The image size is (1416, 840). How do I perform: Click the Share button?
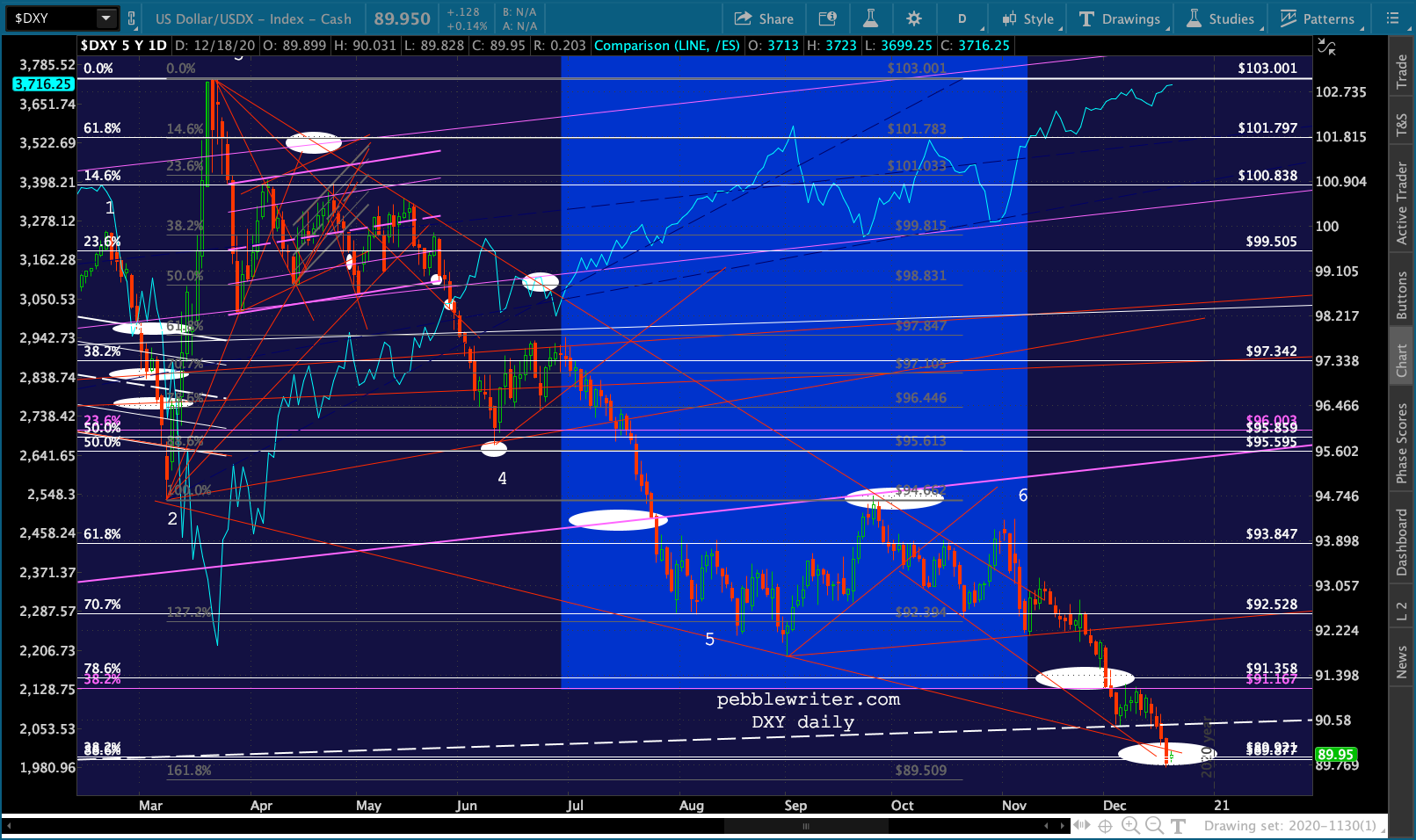coord(764,18)
